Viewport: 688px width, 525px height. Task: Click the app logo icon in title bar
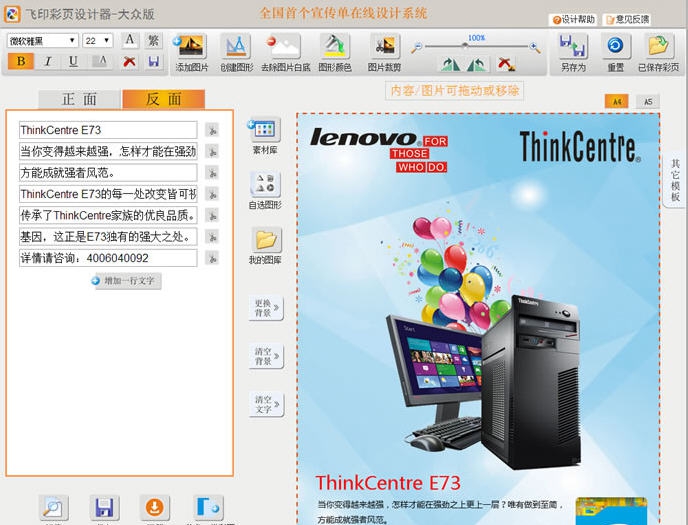pos(12,14)
